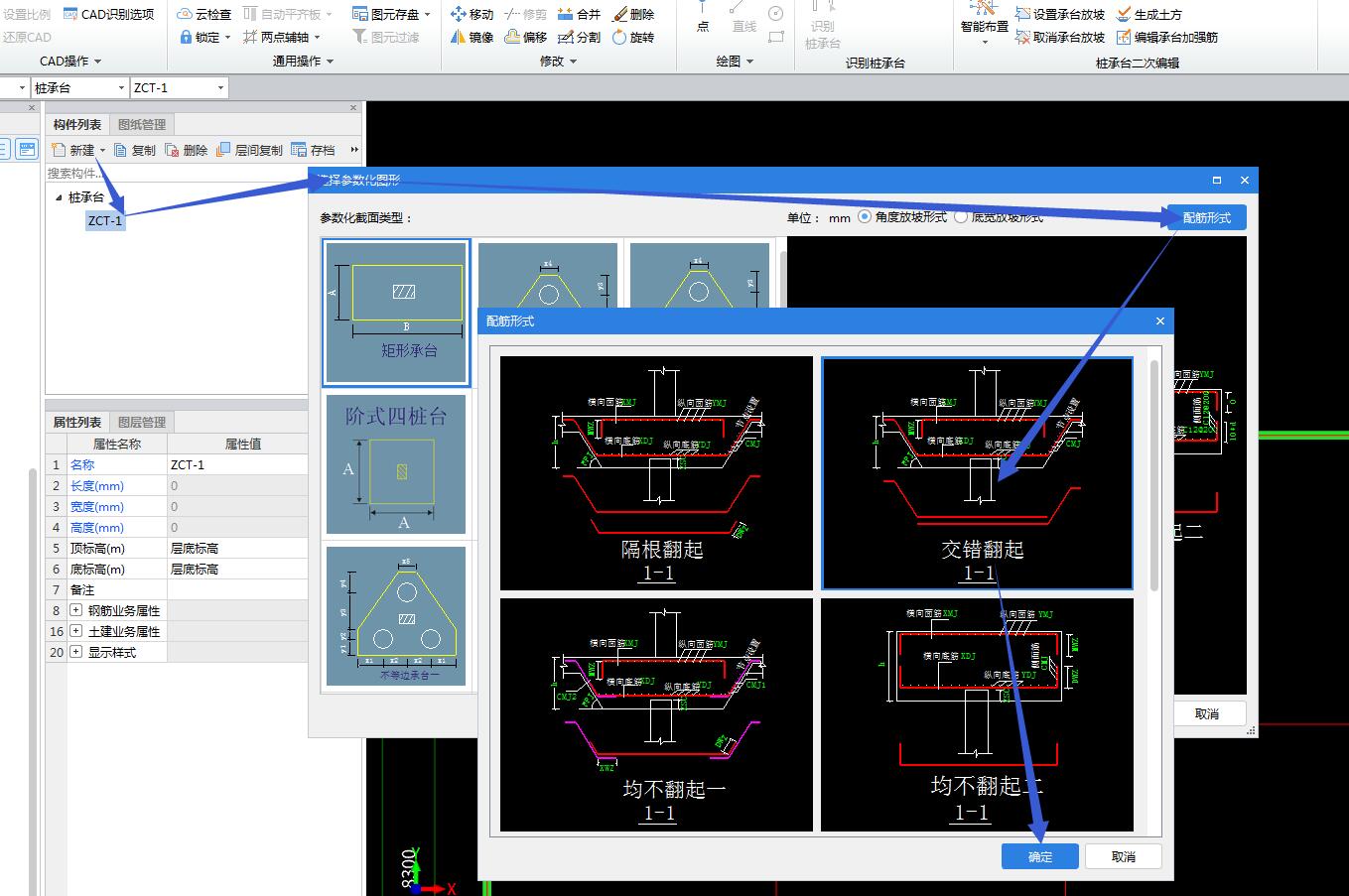Screen dimensions: 1349x896
Task: Click the 配筋形式 dialog vertical scrollbar
Action: point(1154,476)
